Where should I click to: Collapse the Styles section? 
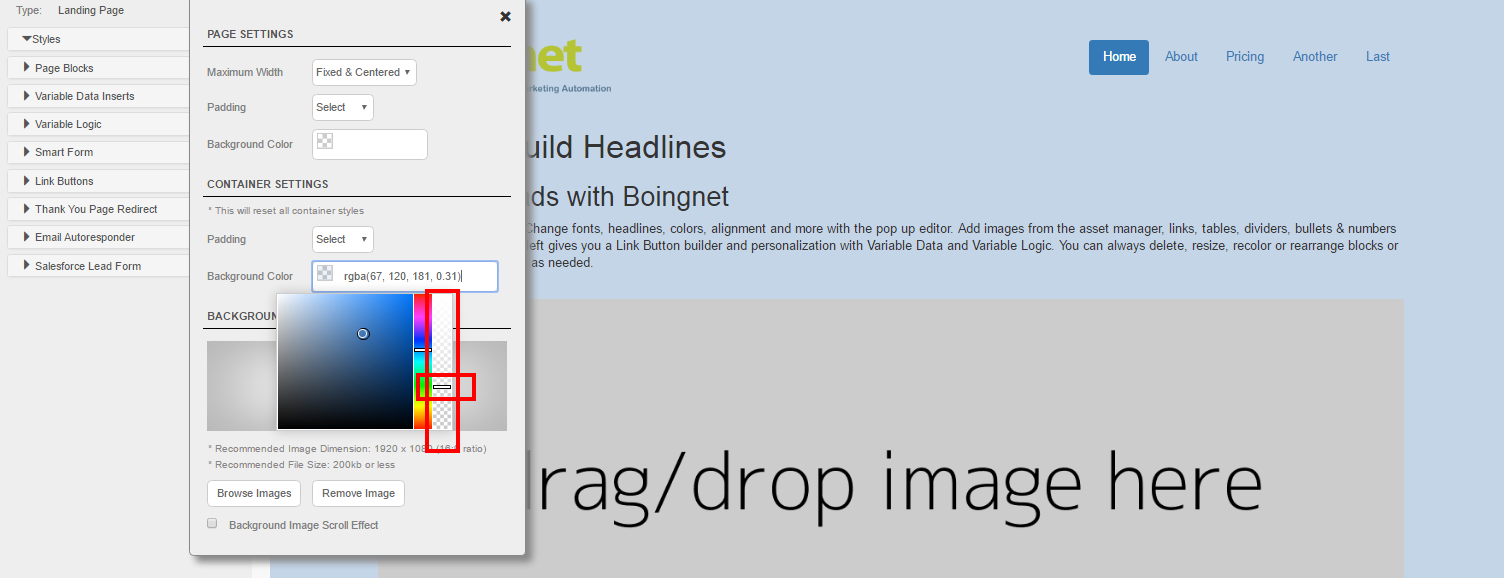pos(98,39)
